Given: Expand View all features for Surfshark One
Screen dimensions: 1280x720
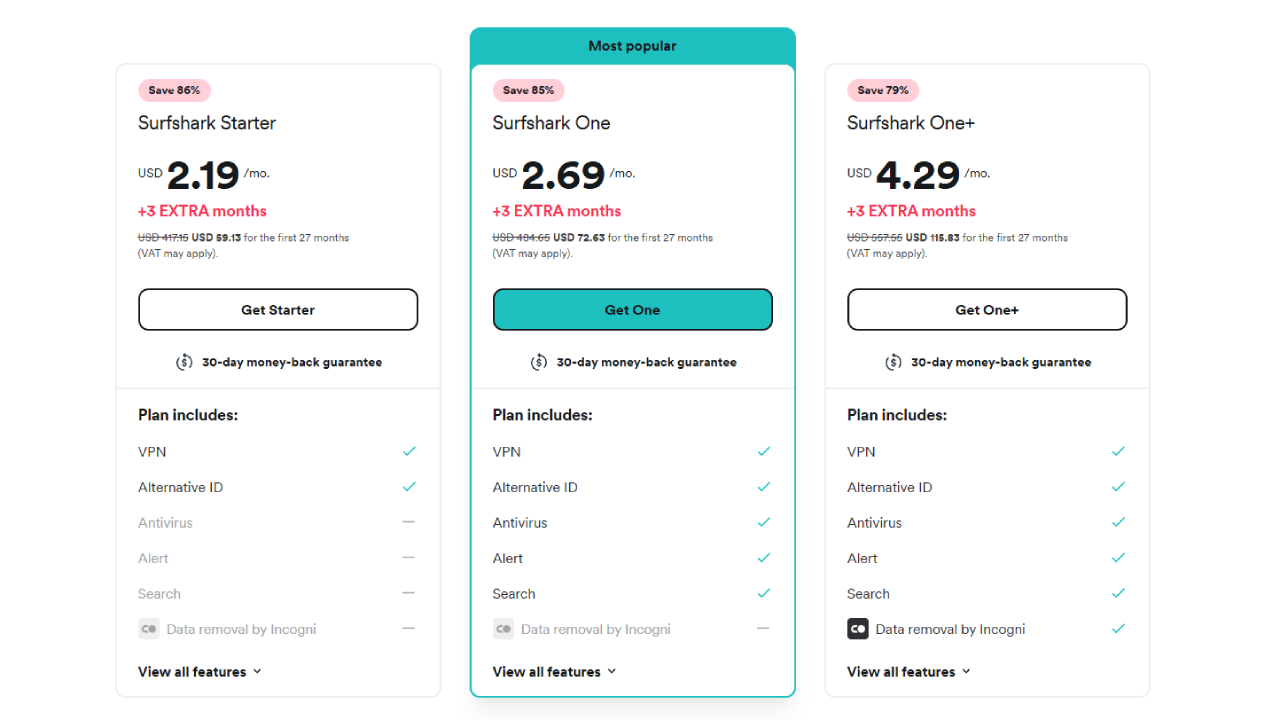Looking at the screenshot, I should click(x=554, y=672).
